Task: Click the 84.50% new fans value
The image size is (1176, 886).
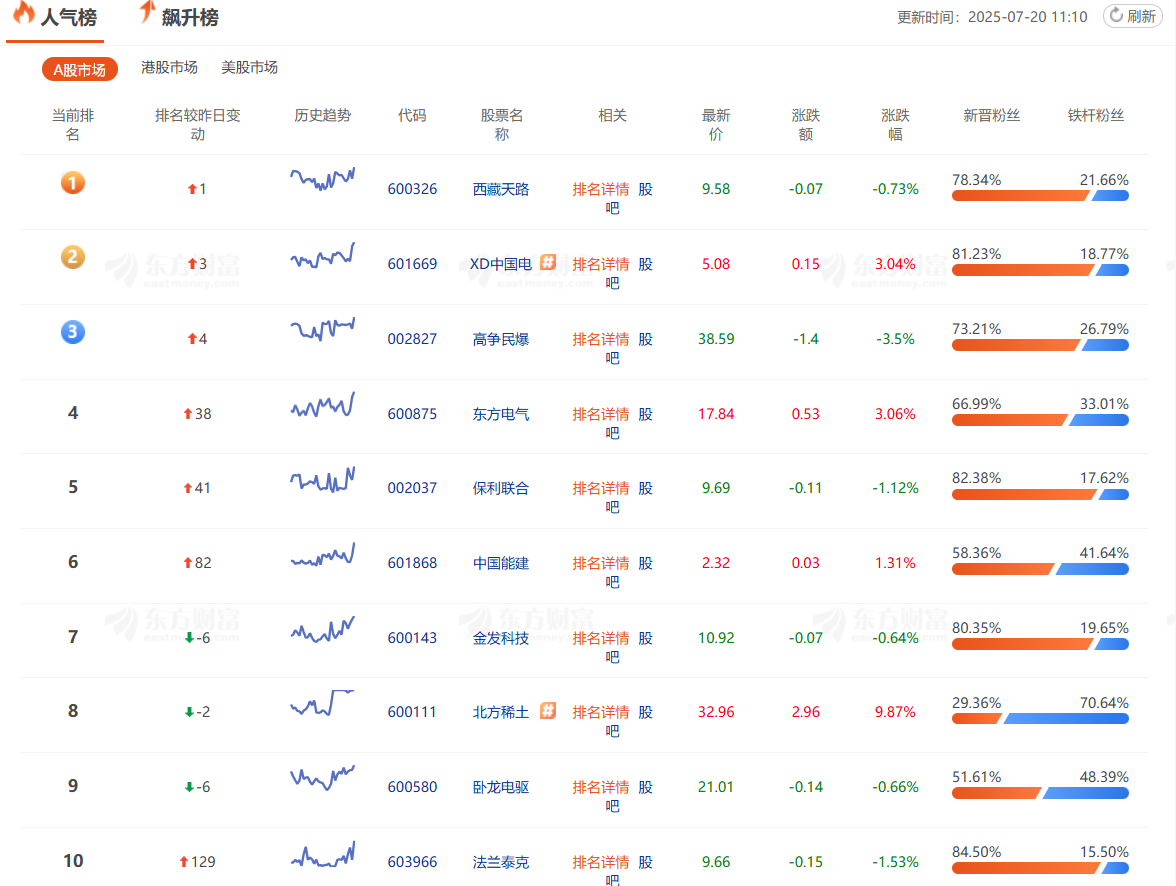Action: click(x=976, y=852)
